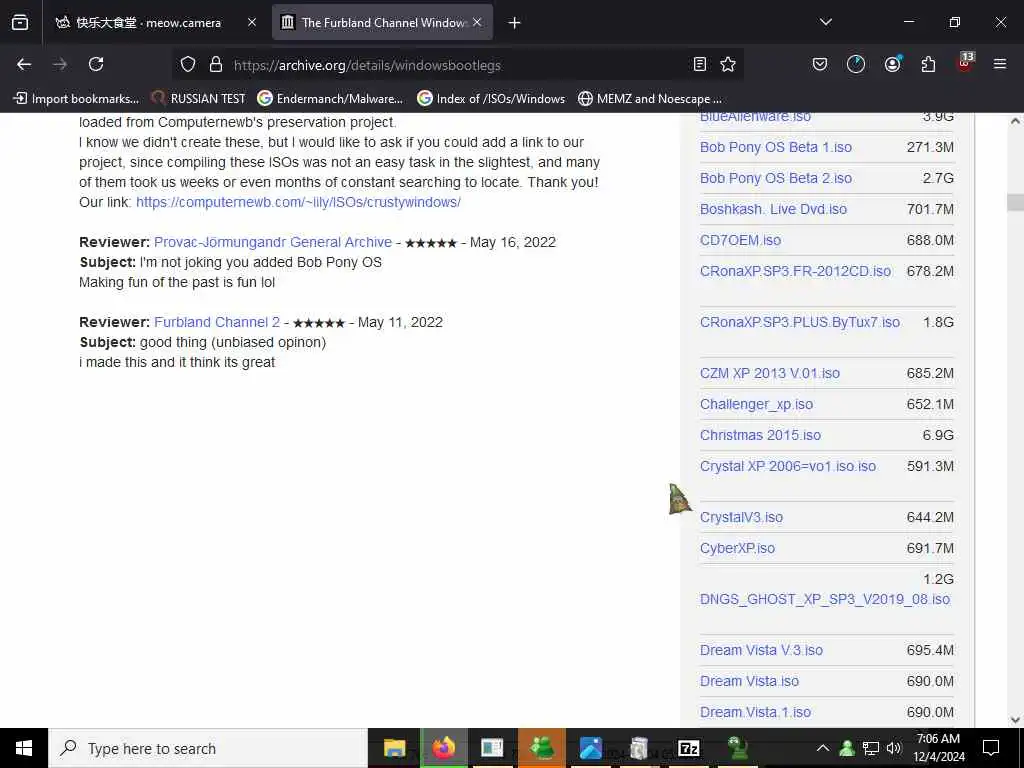1024x768 pixels.
Task: Click page scrollbar up arrow
Action: tap(1015, 121)
